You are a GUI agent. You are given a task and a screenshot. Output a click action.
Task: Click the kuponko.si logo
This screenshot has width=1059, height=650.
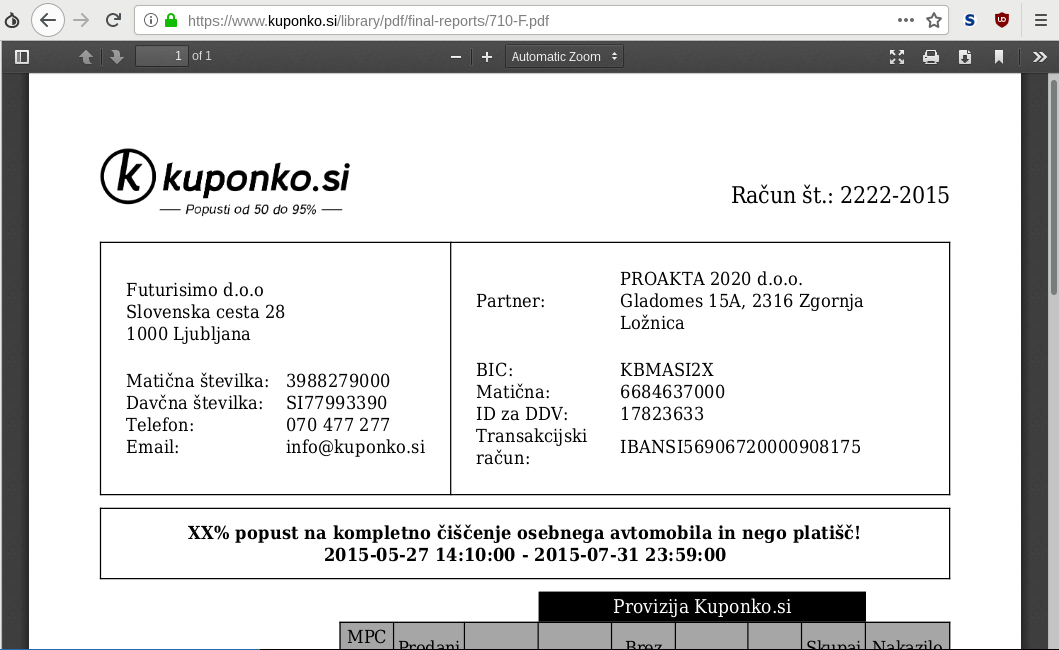pyautogui.click(x=225, y=182)
